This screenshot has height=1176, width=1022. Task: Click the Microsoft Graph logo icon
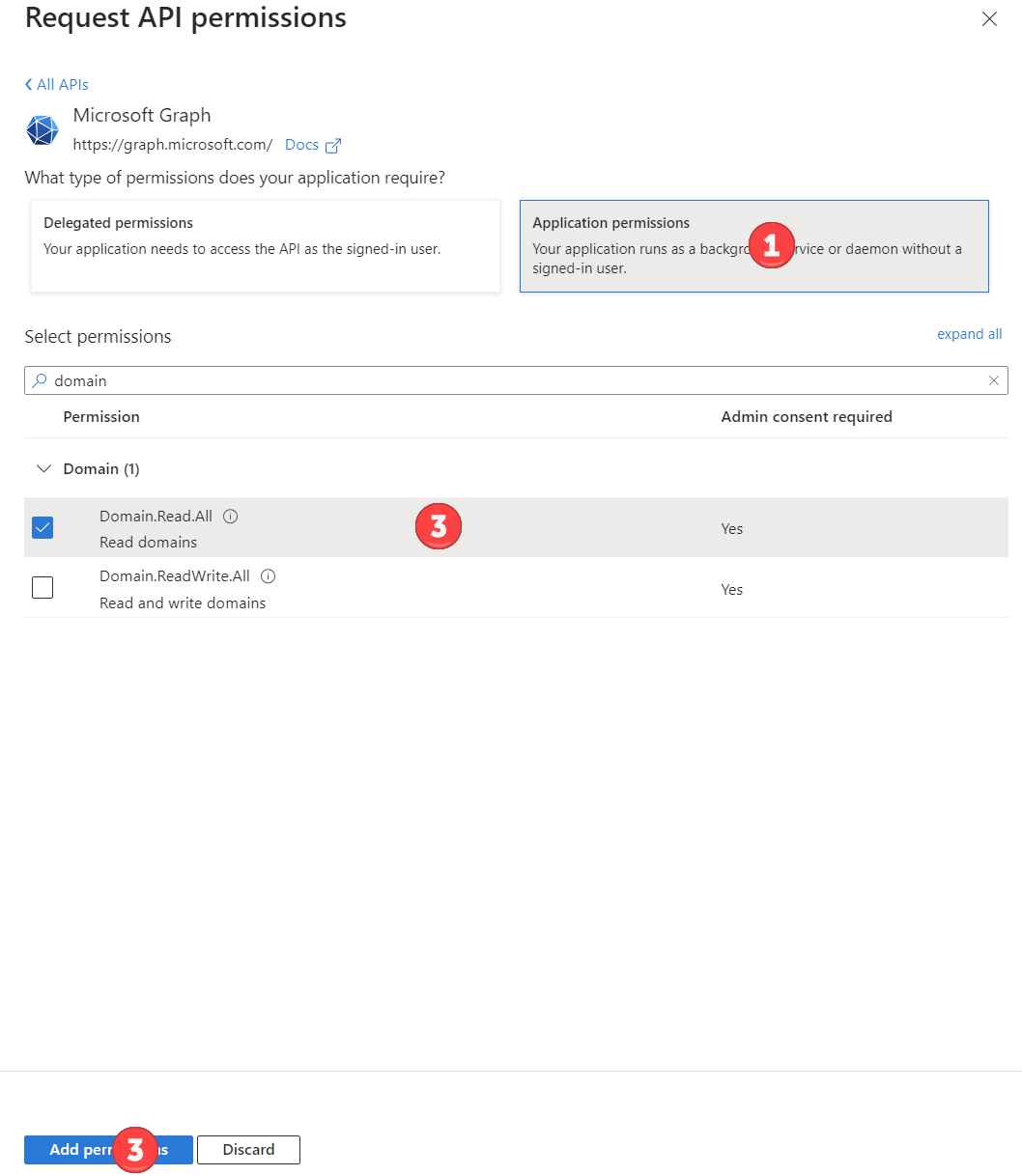pyautogui.click(x=42, y=129)
